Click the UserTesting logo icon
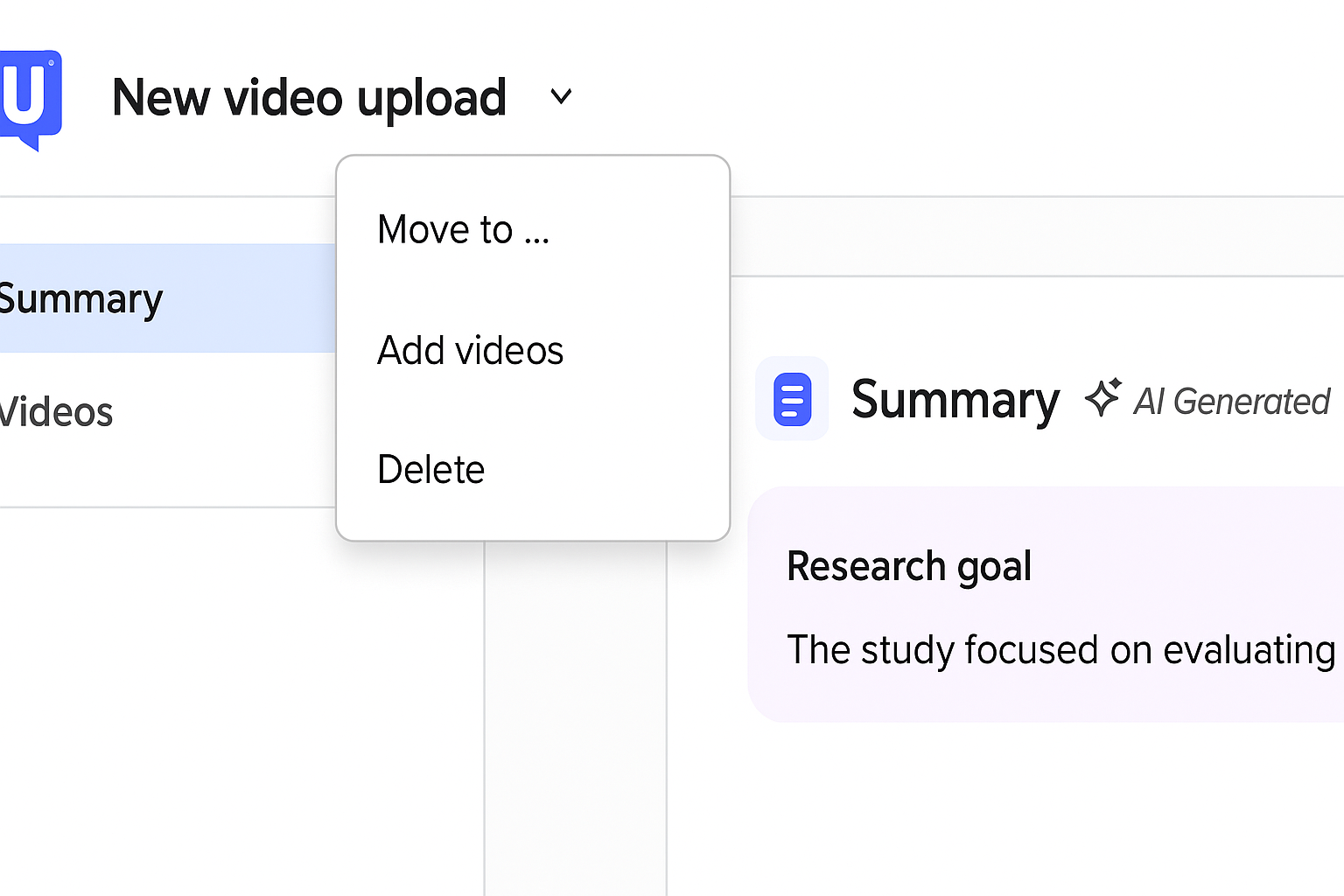 [x=30, y=96]
